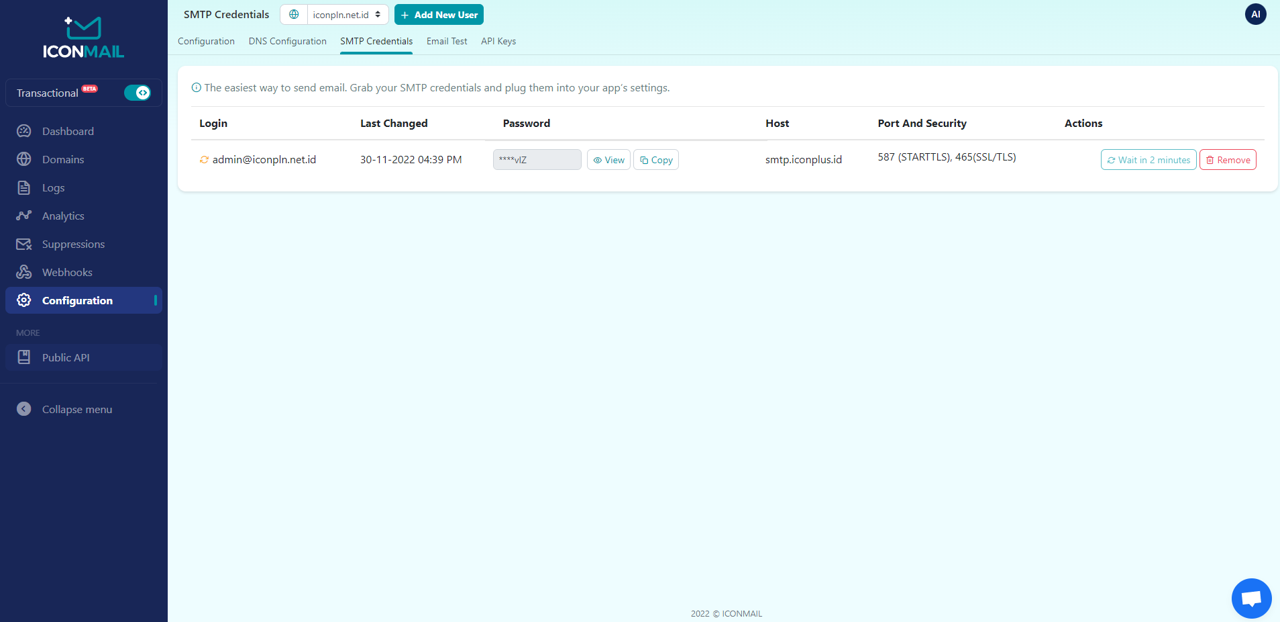Click the AI user avatar
Image resolution: width=1280 pixels, height=622 pixels.
point(1255,14)
